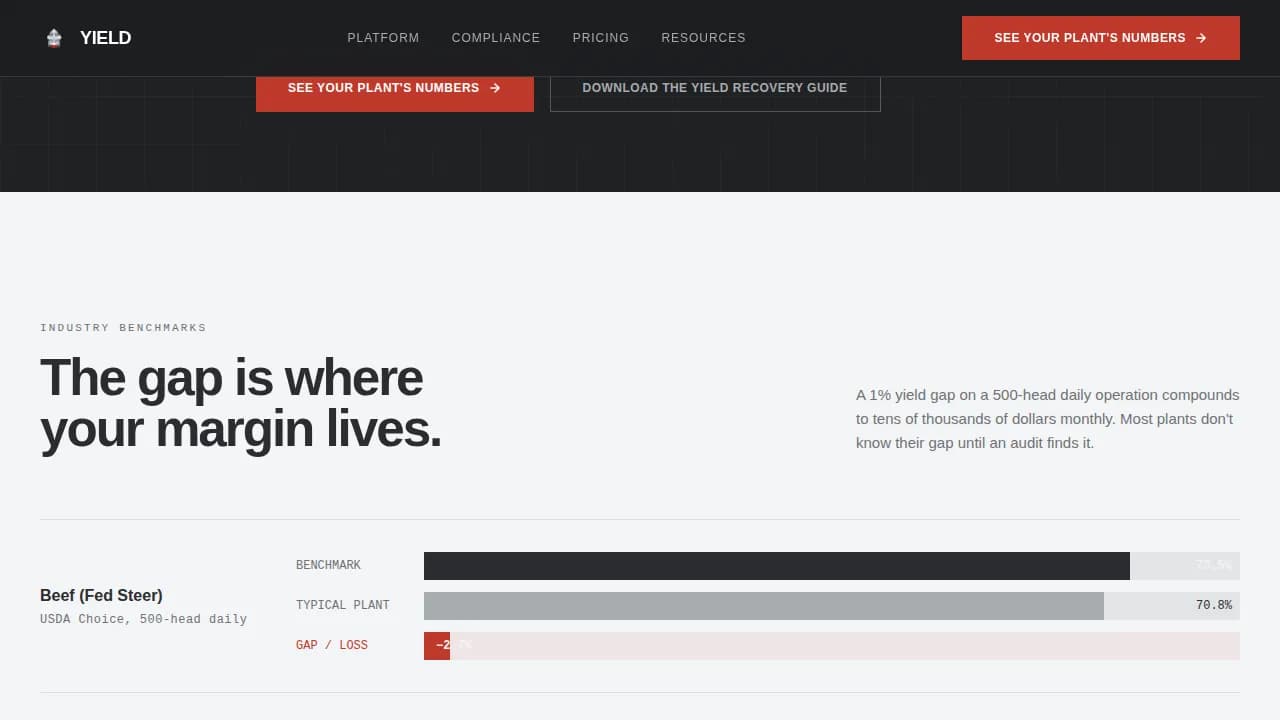The height and width of the screenshot is (720, 1280).
Task: Click the Beef (Fed Steer) row title
Action: click(101, 595)
